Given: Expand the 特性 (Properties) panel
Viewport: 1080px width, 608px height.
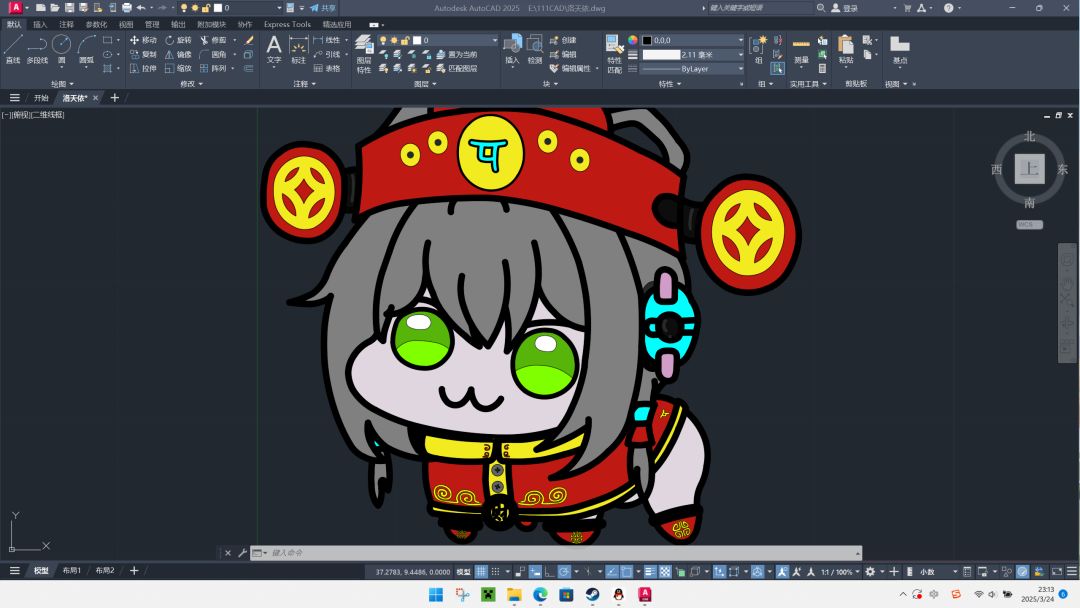Looking at the screenshot, I should click(x=669, y=84).
